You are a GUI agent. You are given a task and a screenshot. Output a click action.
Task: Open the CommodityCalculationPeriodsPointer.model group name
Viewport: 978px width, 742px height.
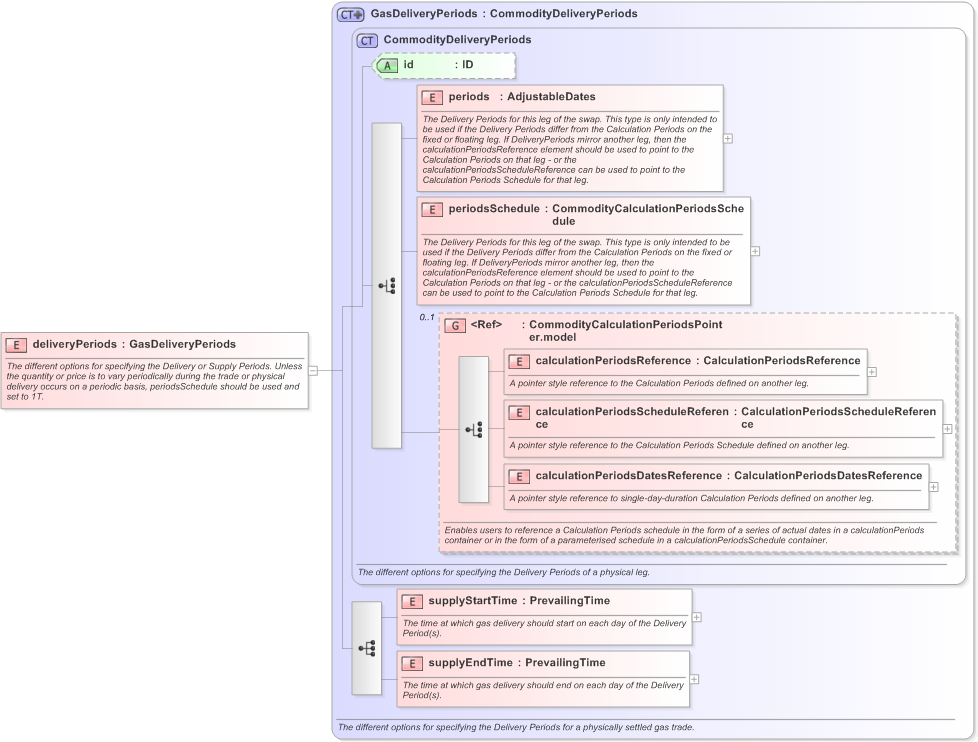point(626,330)
